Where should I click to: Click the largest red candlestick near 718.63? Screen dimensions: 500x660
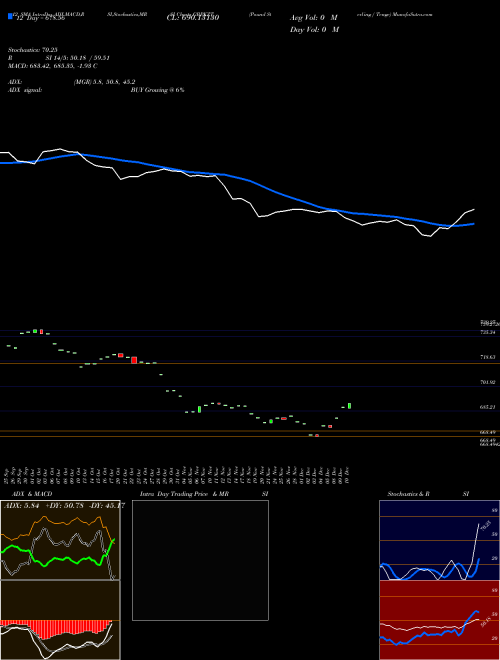134,360
